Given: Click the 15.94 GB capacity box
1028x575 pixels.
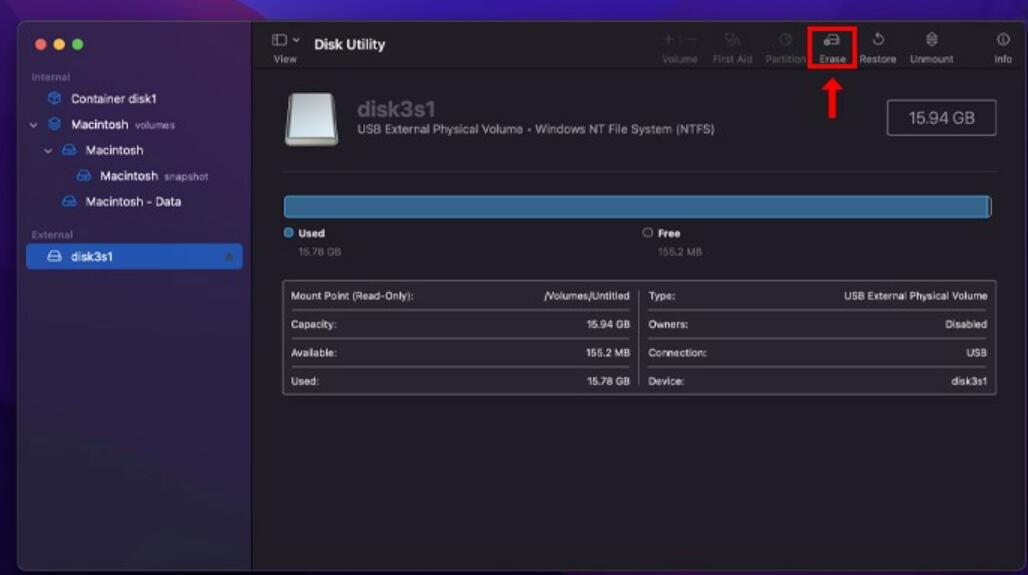Looking at the screenshot, I should click(941, 118).
